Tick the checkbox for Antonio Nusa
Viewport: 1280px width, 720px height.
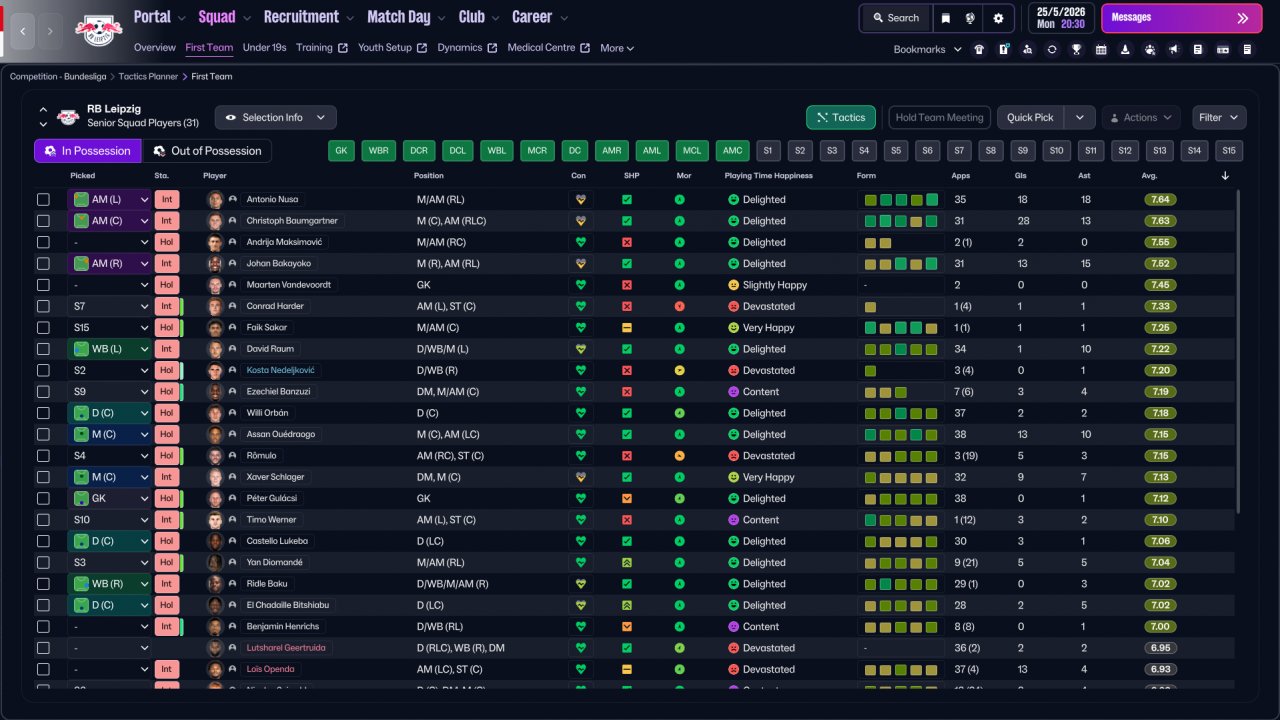coord(43,200)
